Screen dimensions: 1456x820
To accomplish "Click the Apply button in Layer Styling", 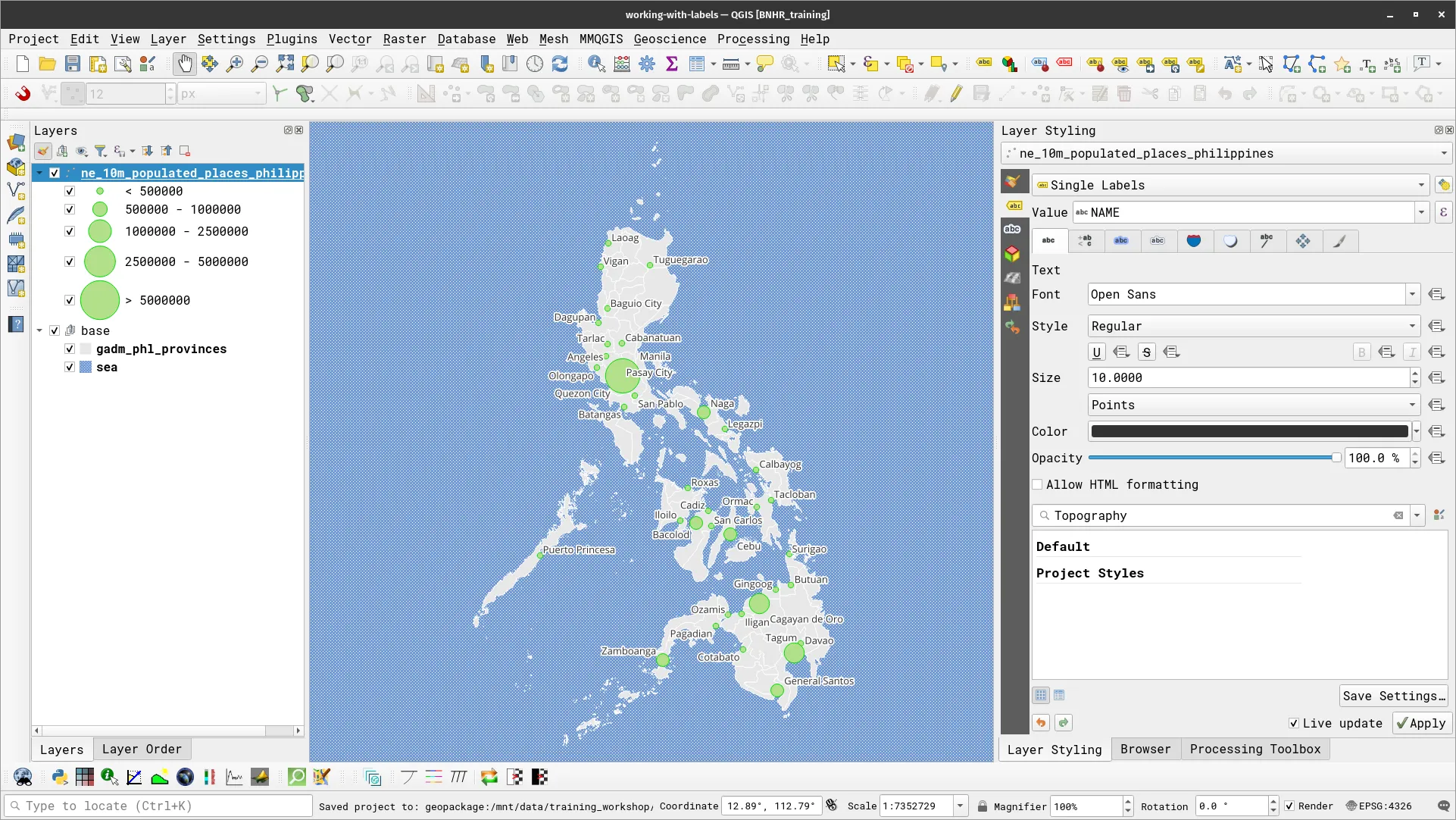I will (1421, 723).
